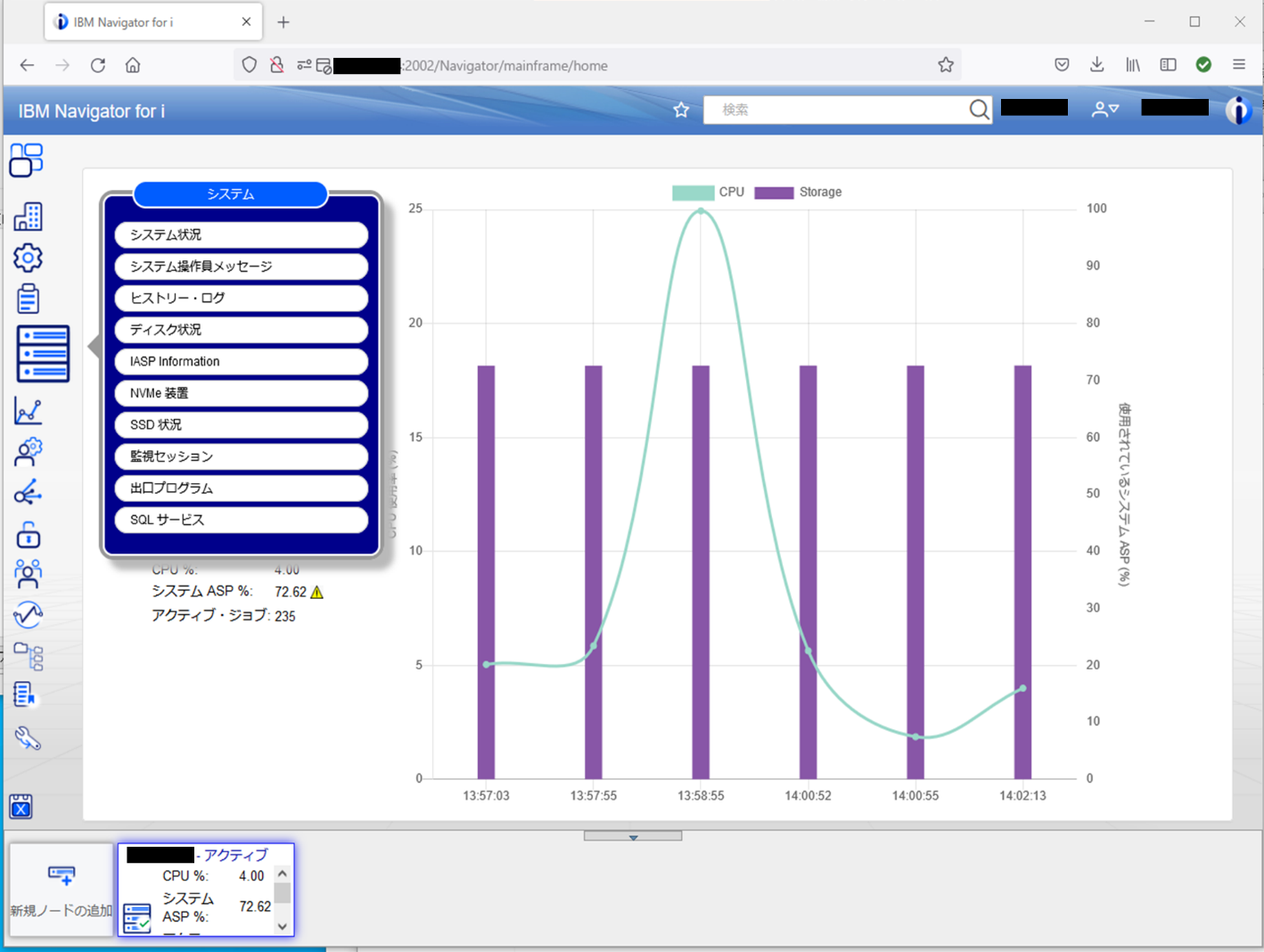
Task: Open the monitor pulse sidebar icon
Action: (x=28, y=614)
